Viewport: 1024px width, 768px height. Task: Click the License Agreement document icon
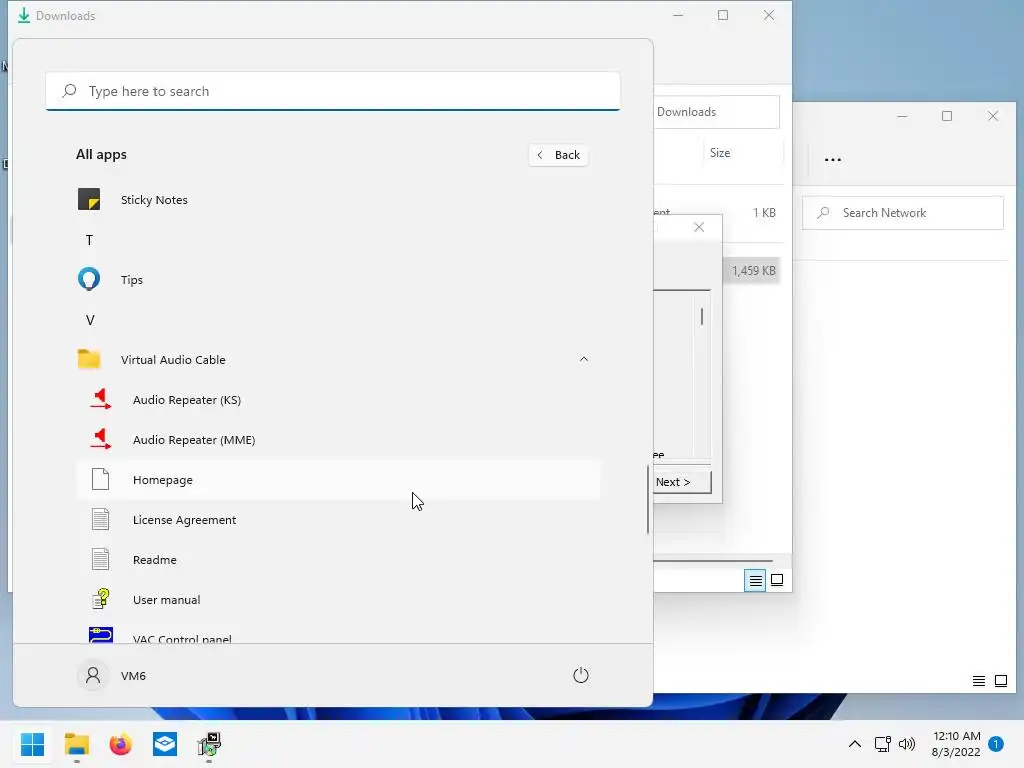101,519
